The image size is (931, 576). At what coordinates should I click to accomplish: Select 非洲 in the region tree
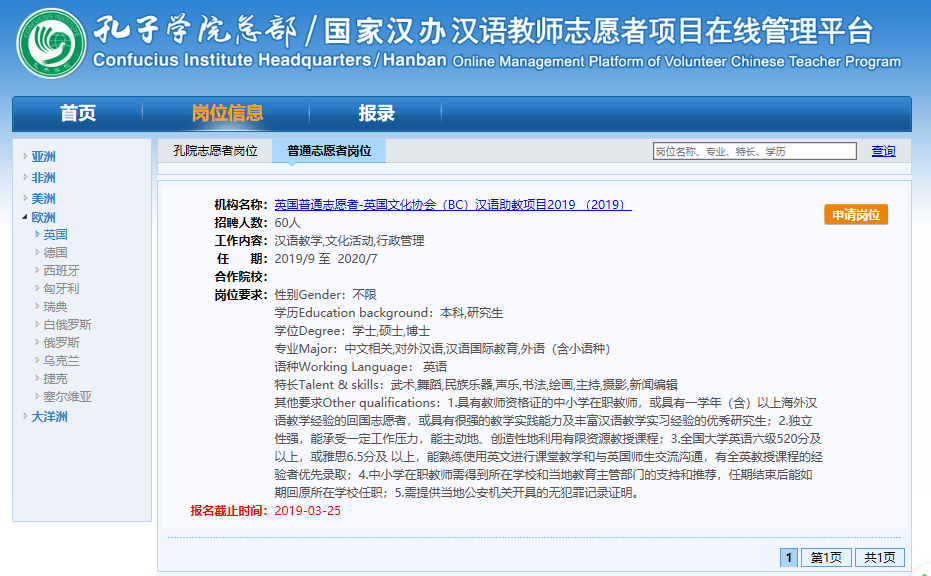point(43,178)
